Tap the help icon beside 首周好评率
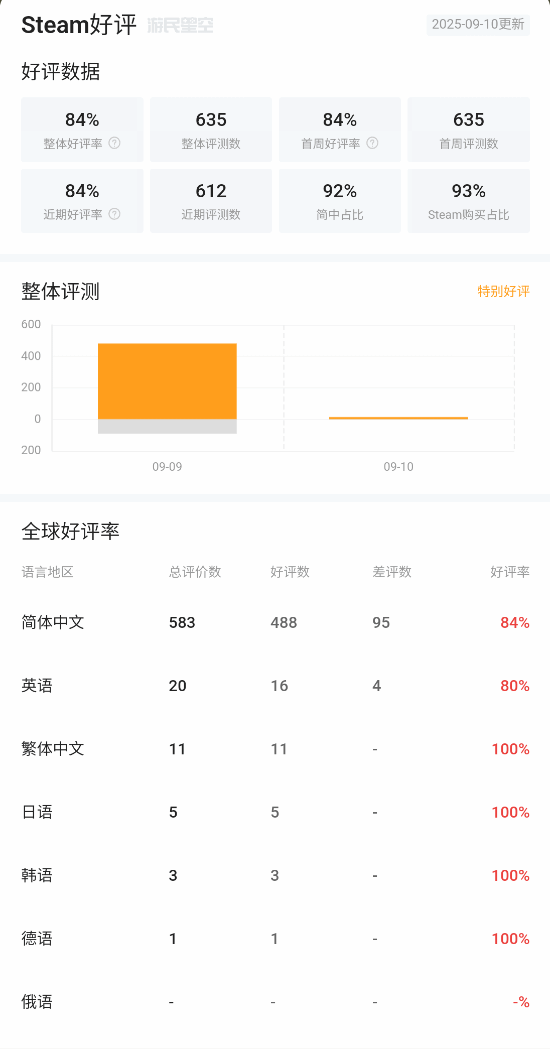This screenshot has height=1049, width=550. pos(373,143)
